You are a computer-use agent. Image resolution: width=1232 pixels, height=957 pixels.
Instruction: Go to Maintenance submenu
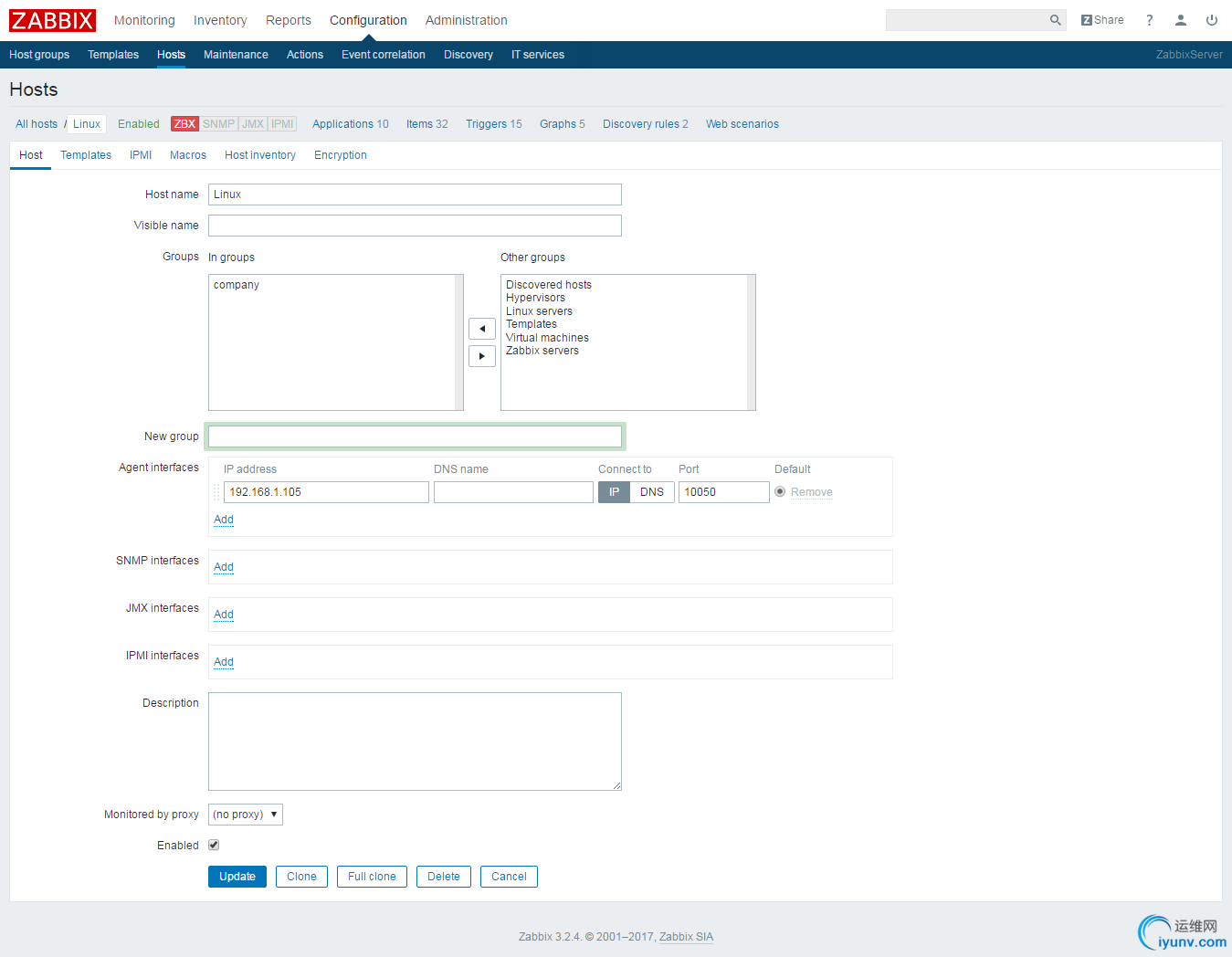[x=236, y=55]
